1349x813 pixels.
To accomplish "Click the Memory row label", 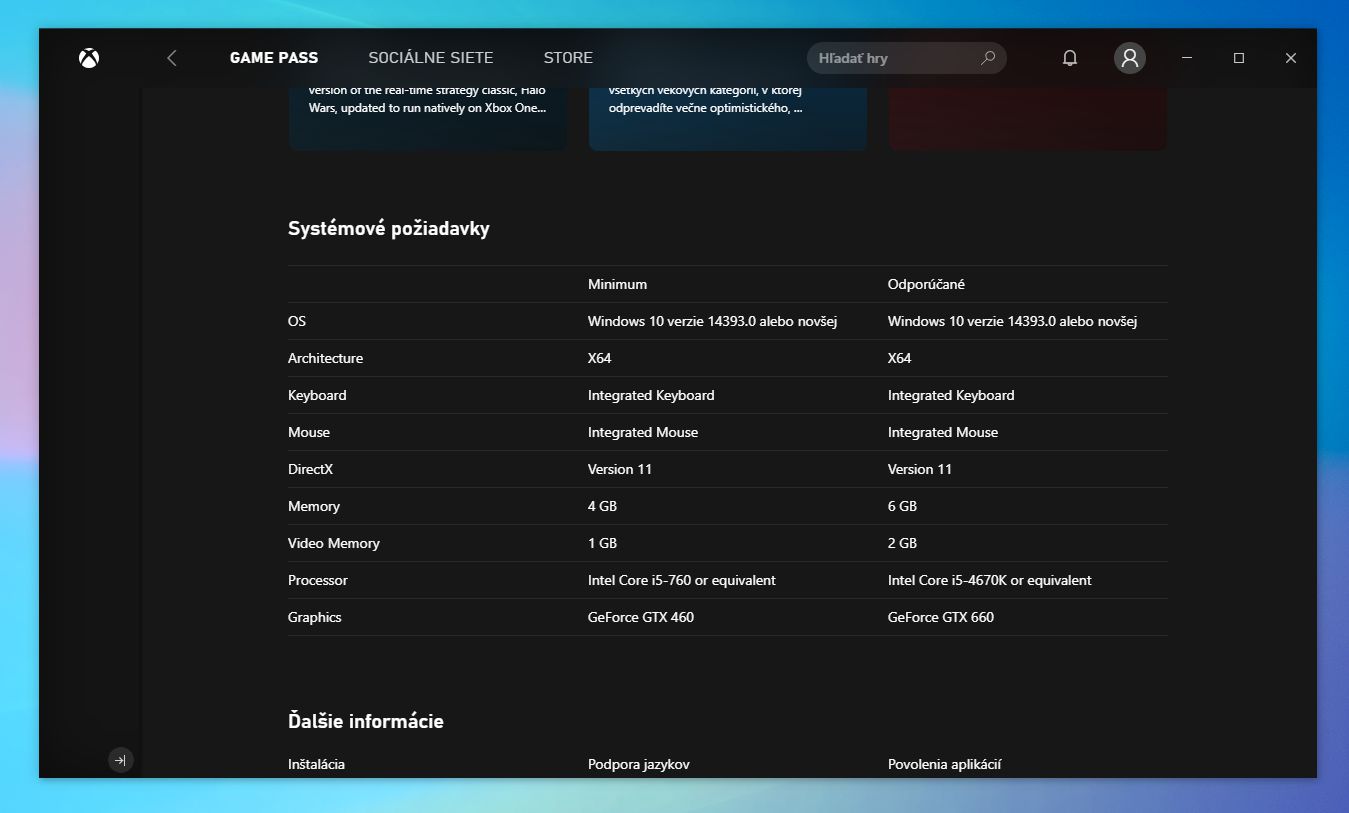I will click(314, 506).
